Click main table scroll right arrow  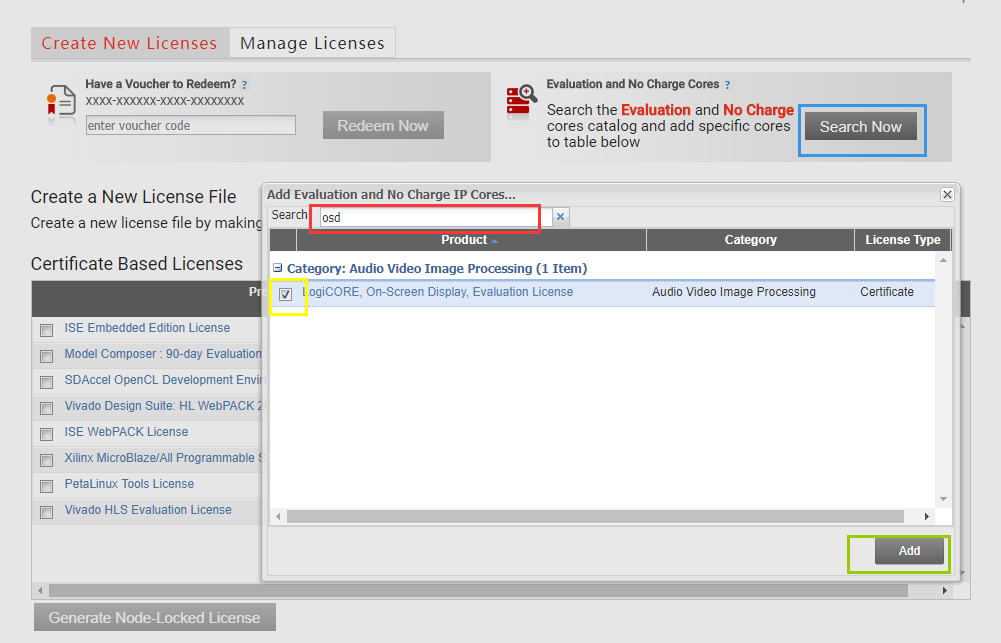click(945, 591)
